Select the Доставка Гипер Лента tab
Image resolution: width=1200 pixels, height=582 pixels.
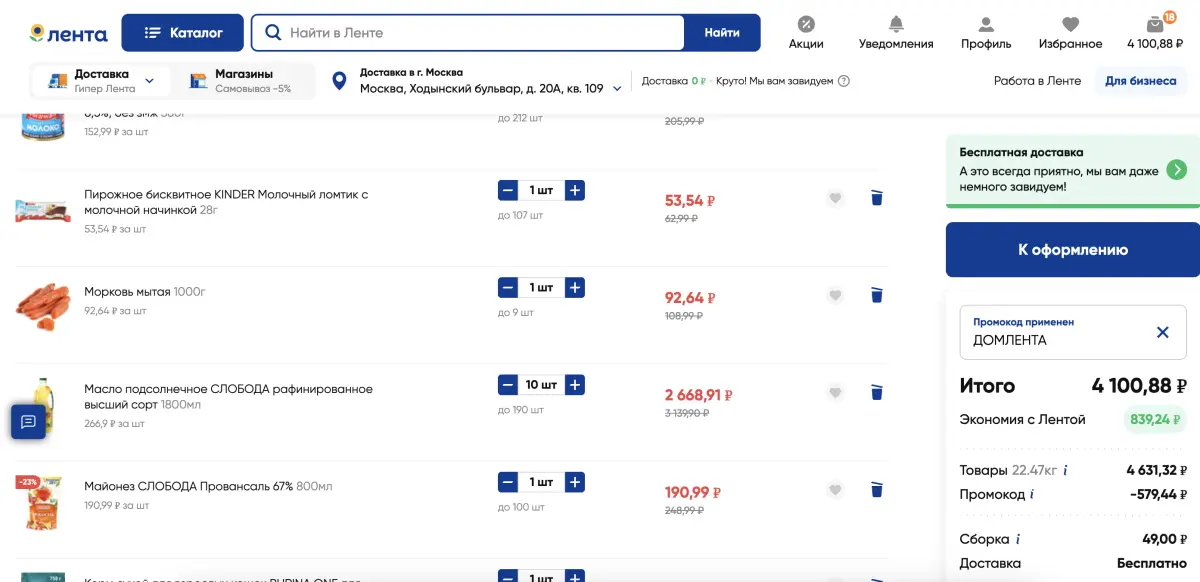[101, 81]
